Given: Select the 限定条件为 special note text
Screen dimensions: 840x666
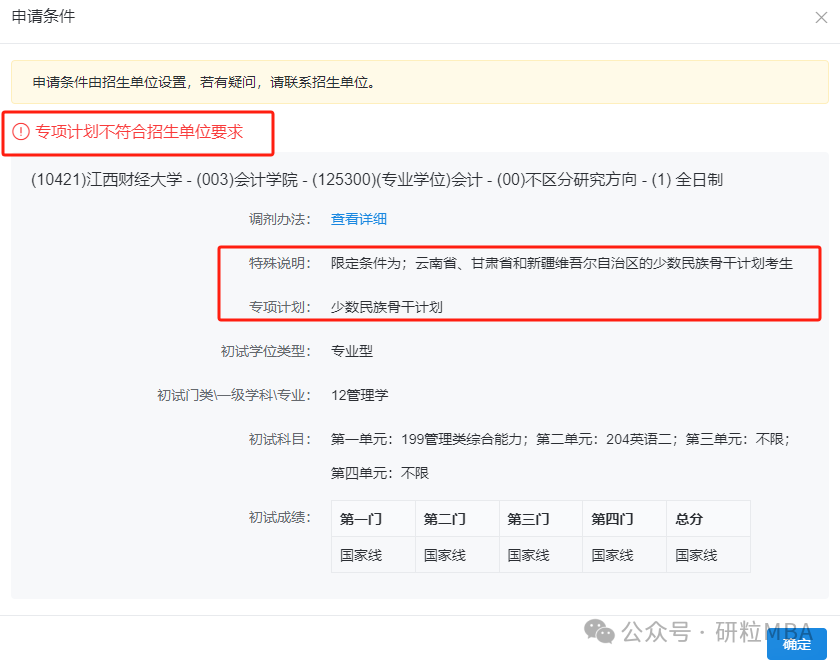Looking at the screenshot, I should coord(561,263).
